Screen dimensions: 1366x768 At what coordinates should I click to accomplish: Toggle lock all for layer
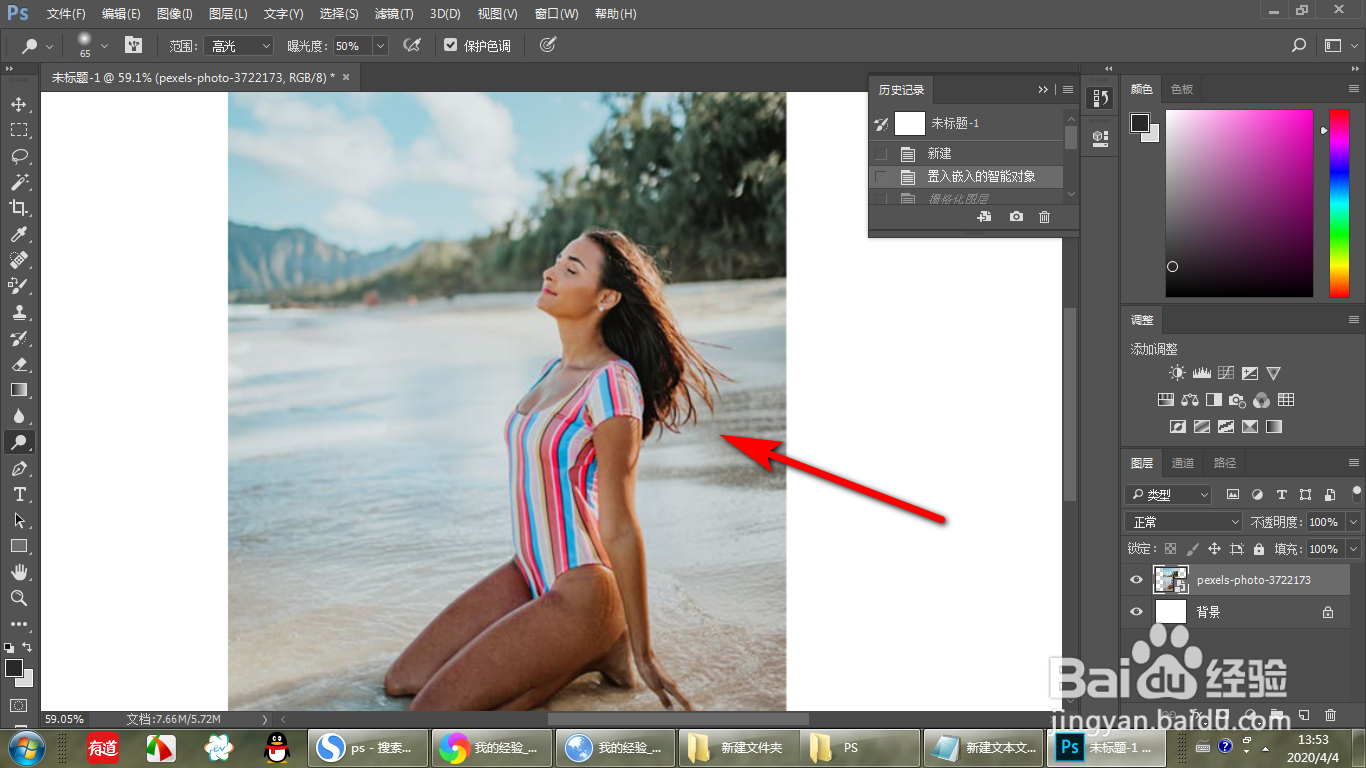pyautogui.click(x=1259, y=549)
